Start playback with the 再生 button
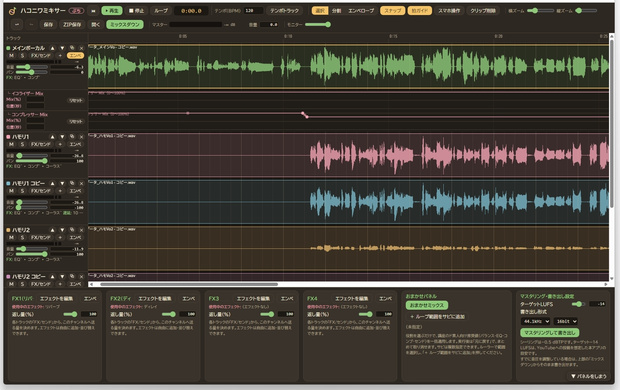This screenshot has width=620, height=390. [112, 11]
